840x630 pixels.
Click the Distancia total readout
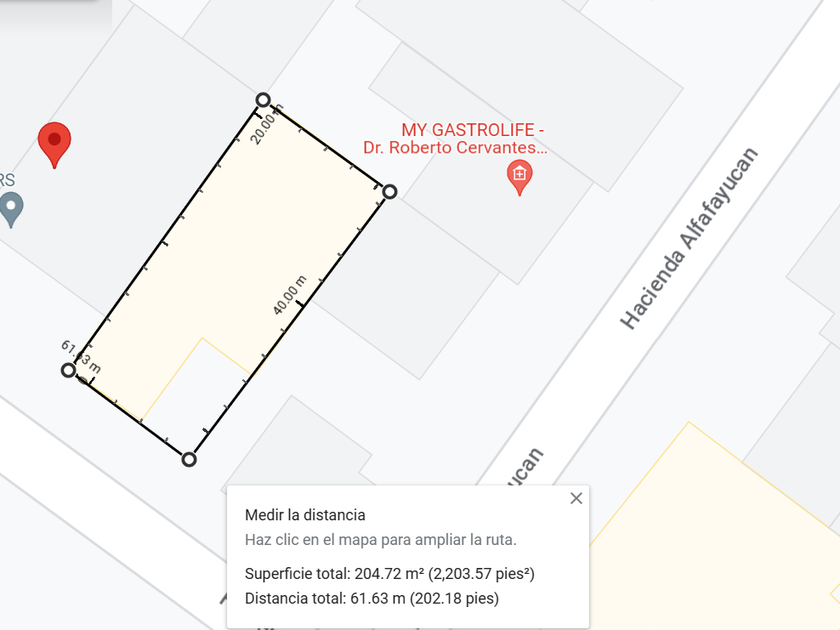[371, 598]
